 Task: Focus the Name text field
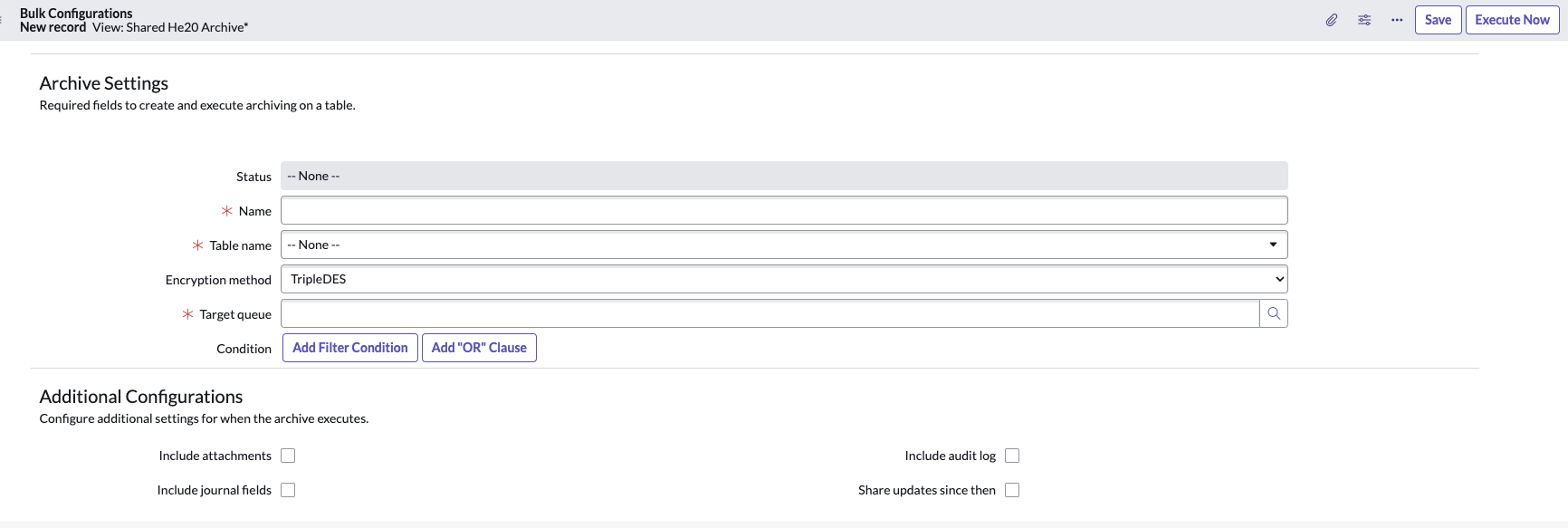tap(784, 210)
